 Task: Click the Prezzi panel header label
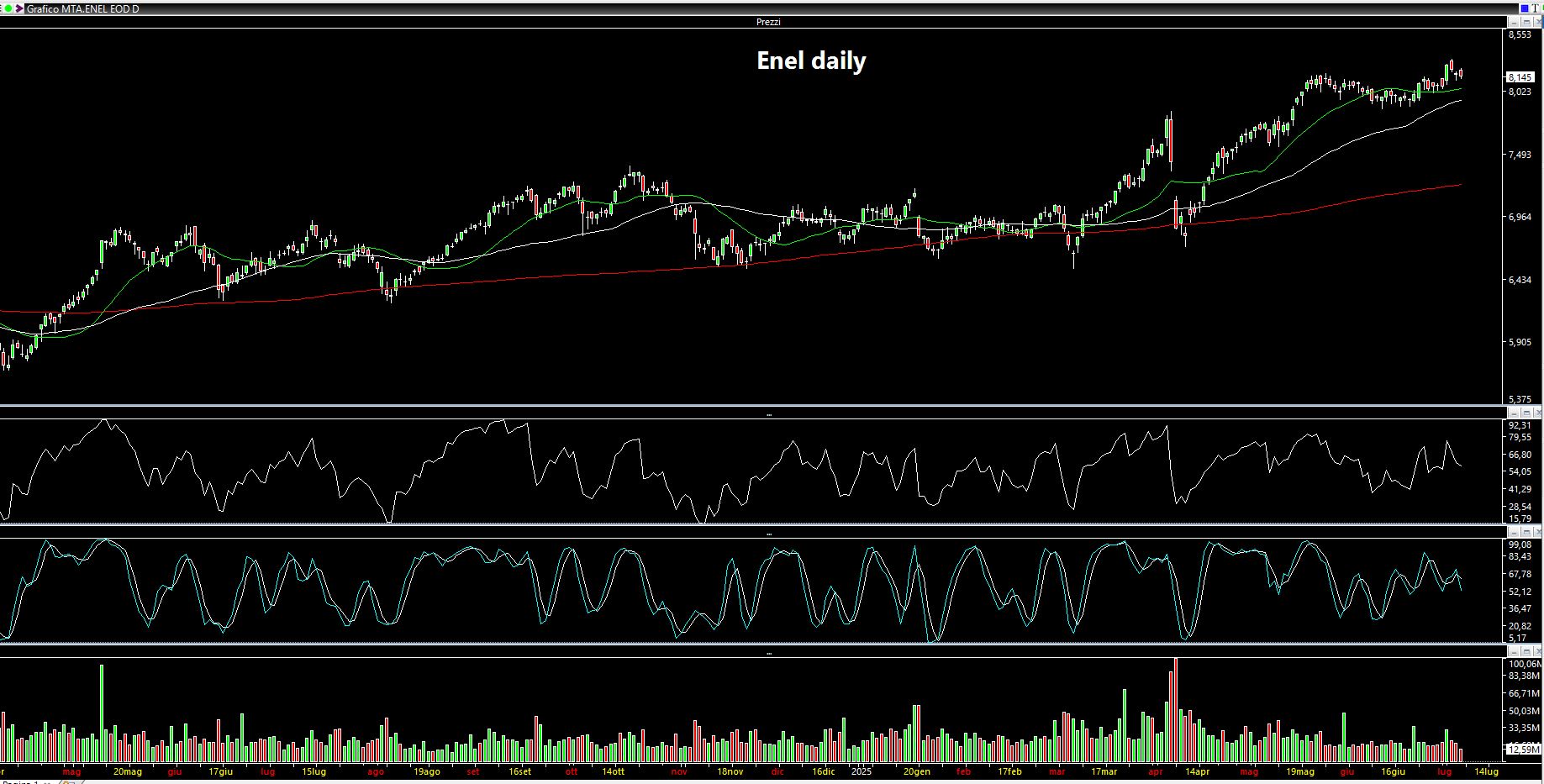pos(768,22)
